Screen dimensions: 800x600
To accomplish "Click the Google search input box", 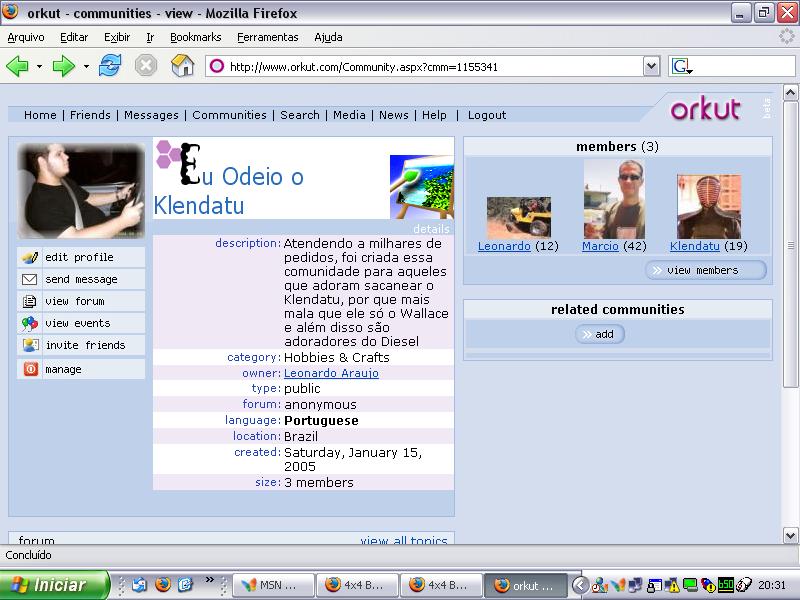I will [x=744, y=66].
